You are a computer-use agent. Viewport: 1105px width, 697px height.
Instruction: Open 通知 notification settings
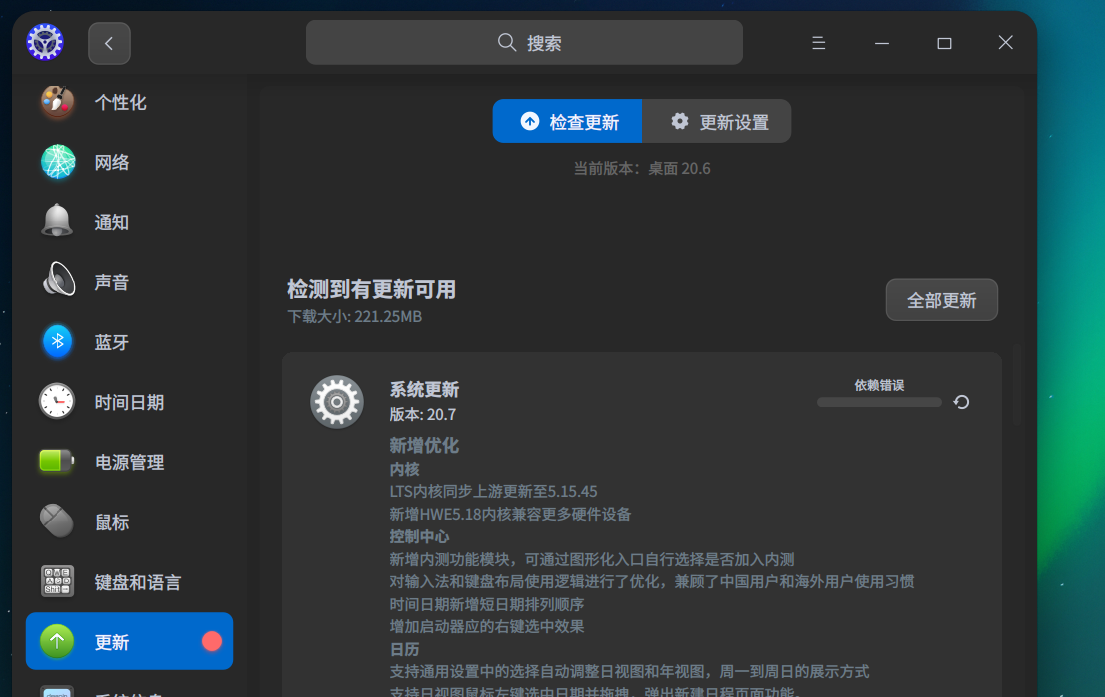point(57,221)
